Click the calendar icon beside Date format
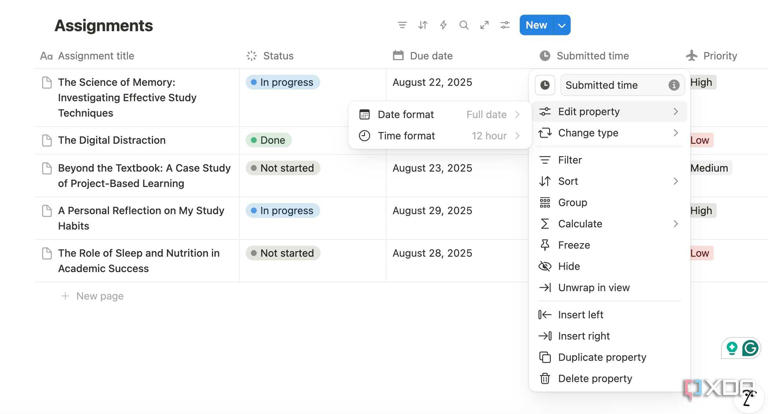The height and width of the screenshot is (414, 768). tap(364, 115)
